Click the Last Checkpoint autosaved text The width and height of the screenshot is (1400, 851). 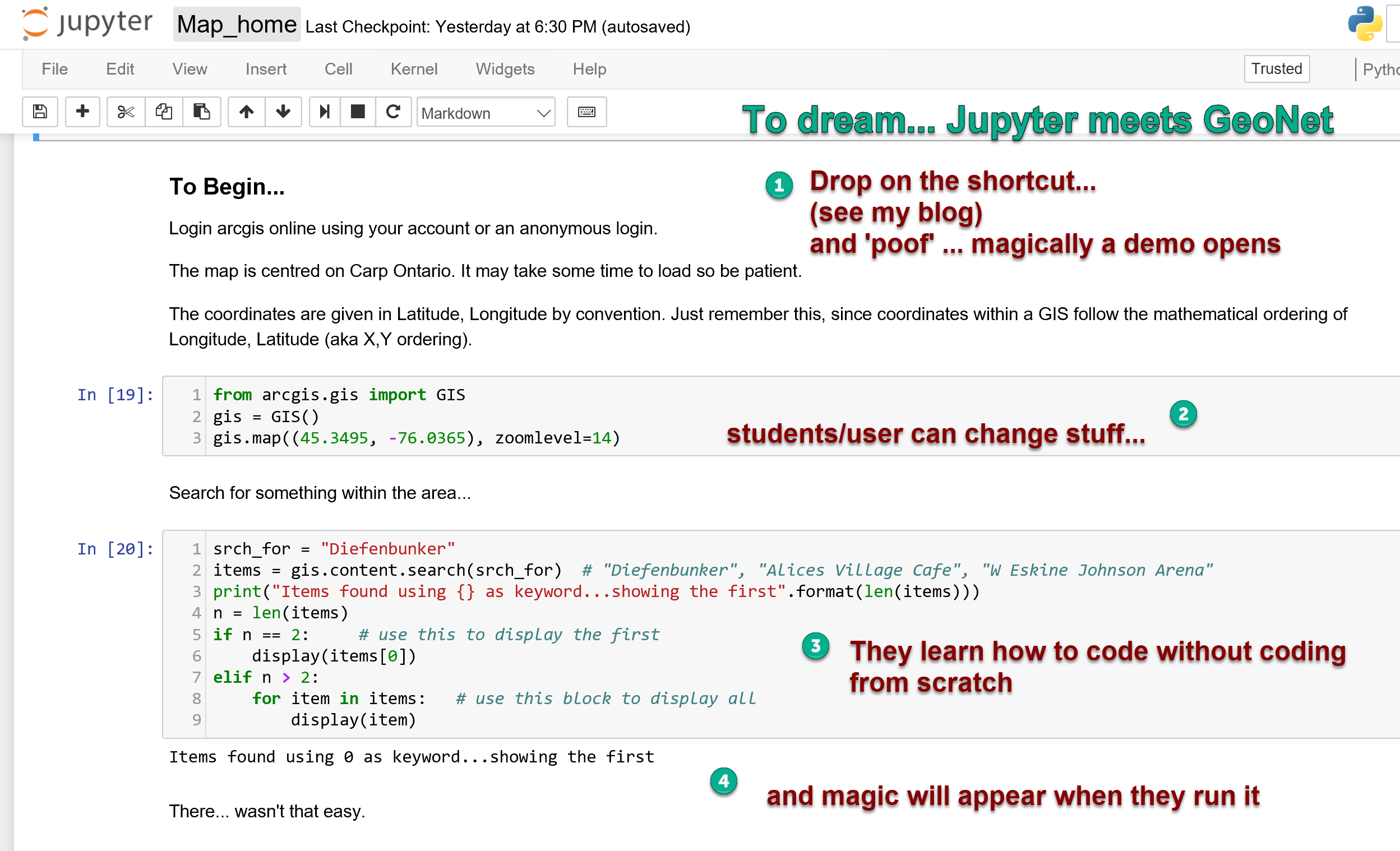(498, 27)
